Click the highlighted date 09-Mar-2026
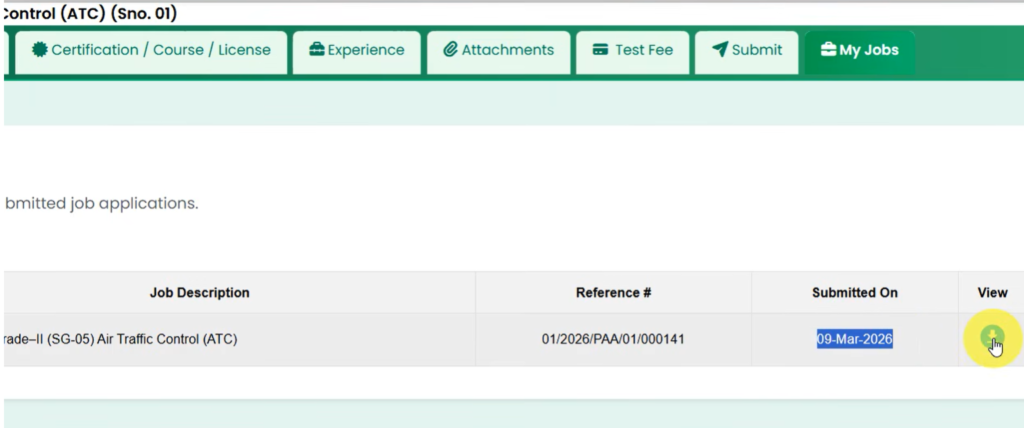This screenshot has height=428, width=1024. click(854, 340)
